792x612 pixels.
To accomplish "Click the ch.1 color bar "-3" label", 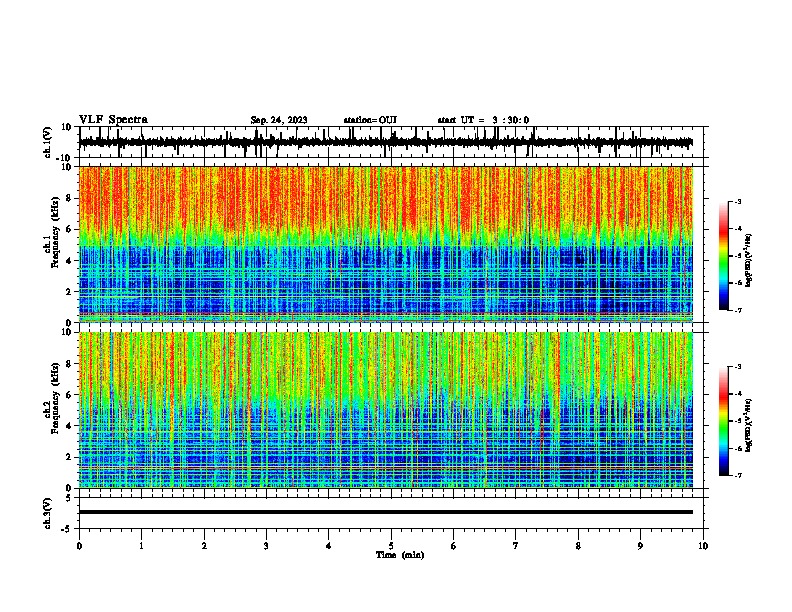I will tap(738, 201).
